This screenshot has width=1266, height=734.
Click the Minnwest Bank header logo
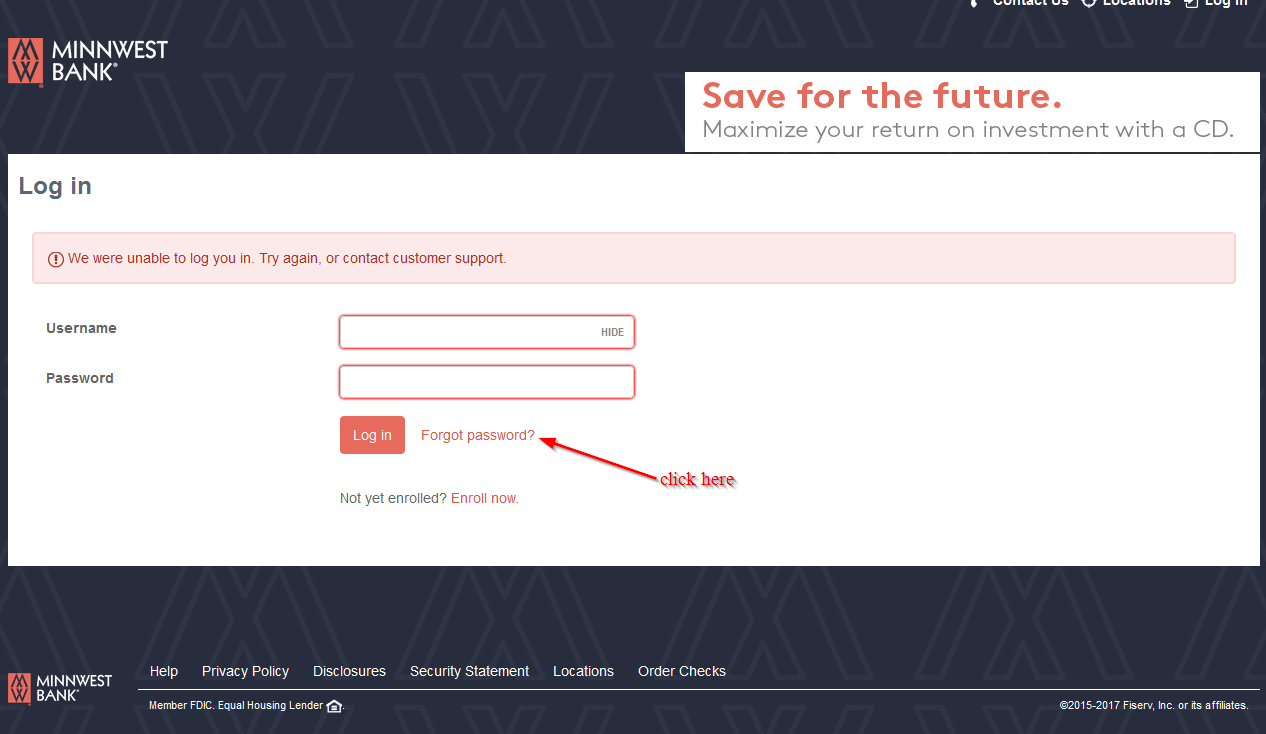88,62
